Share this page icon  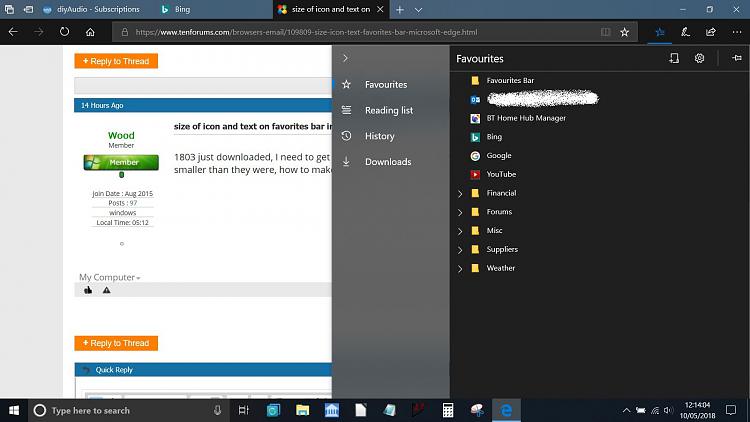pos(711,32)
